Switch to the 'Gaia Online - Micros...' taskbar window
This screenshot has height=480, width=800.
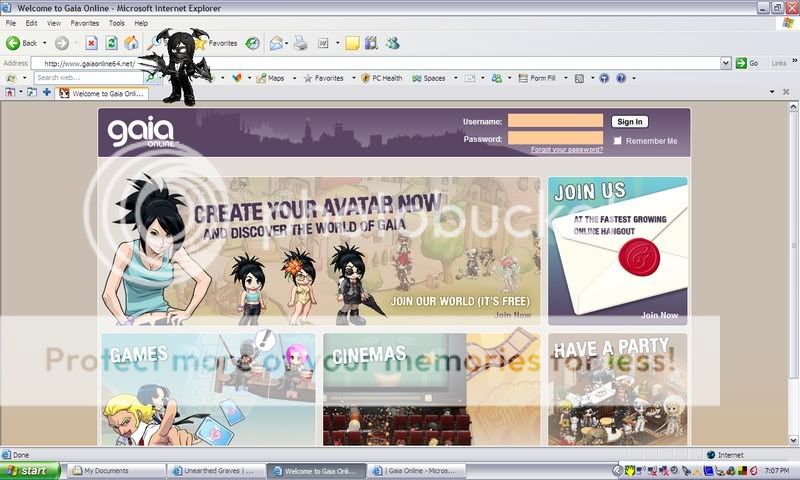418,470
